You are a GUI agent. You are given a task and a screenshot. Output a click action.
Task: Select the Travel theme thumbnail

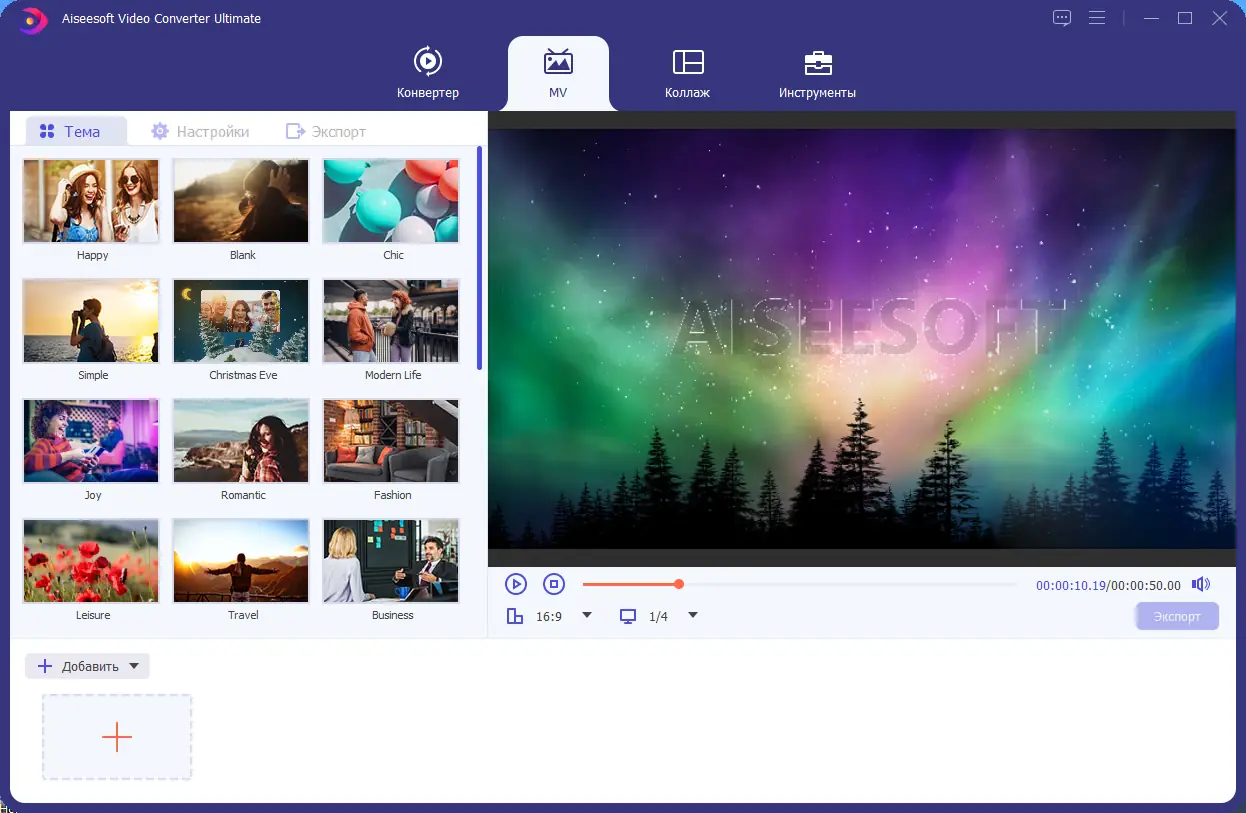[241, 561]
